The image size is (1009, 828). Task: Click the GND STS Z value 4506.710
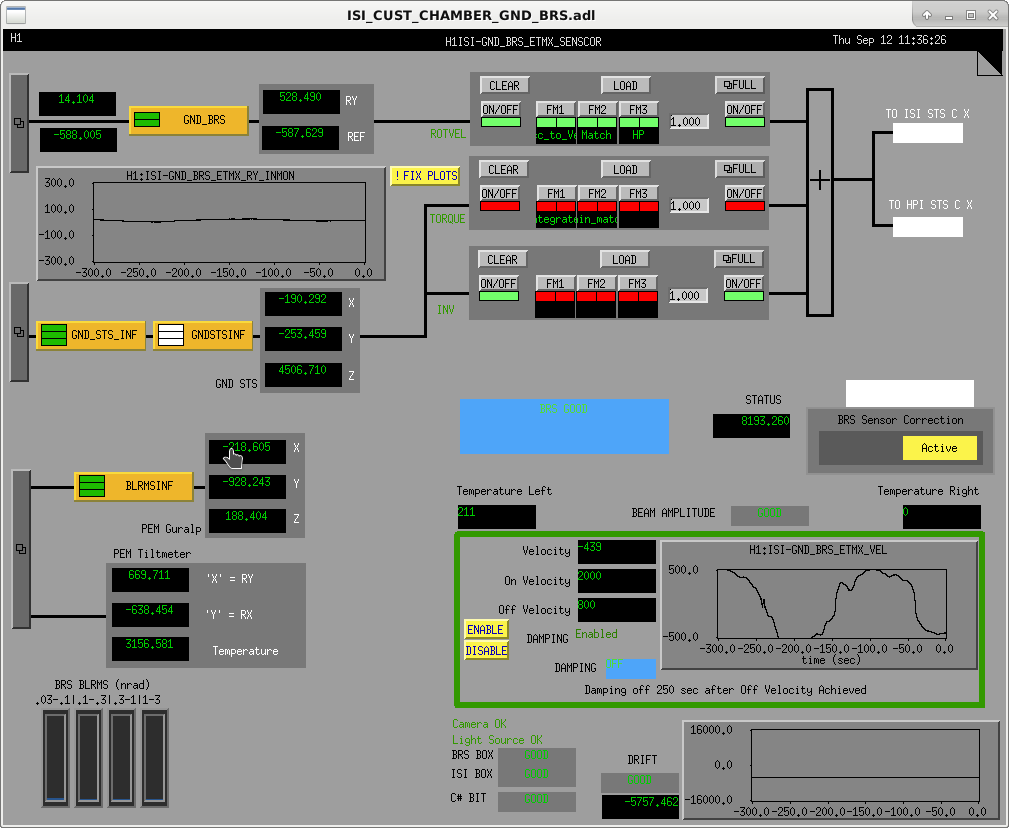(303, 375)
